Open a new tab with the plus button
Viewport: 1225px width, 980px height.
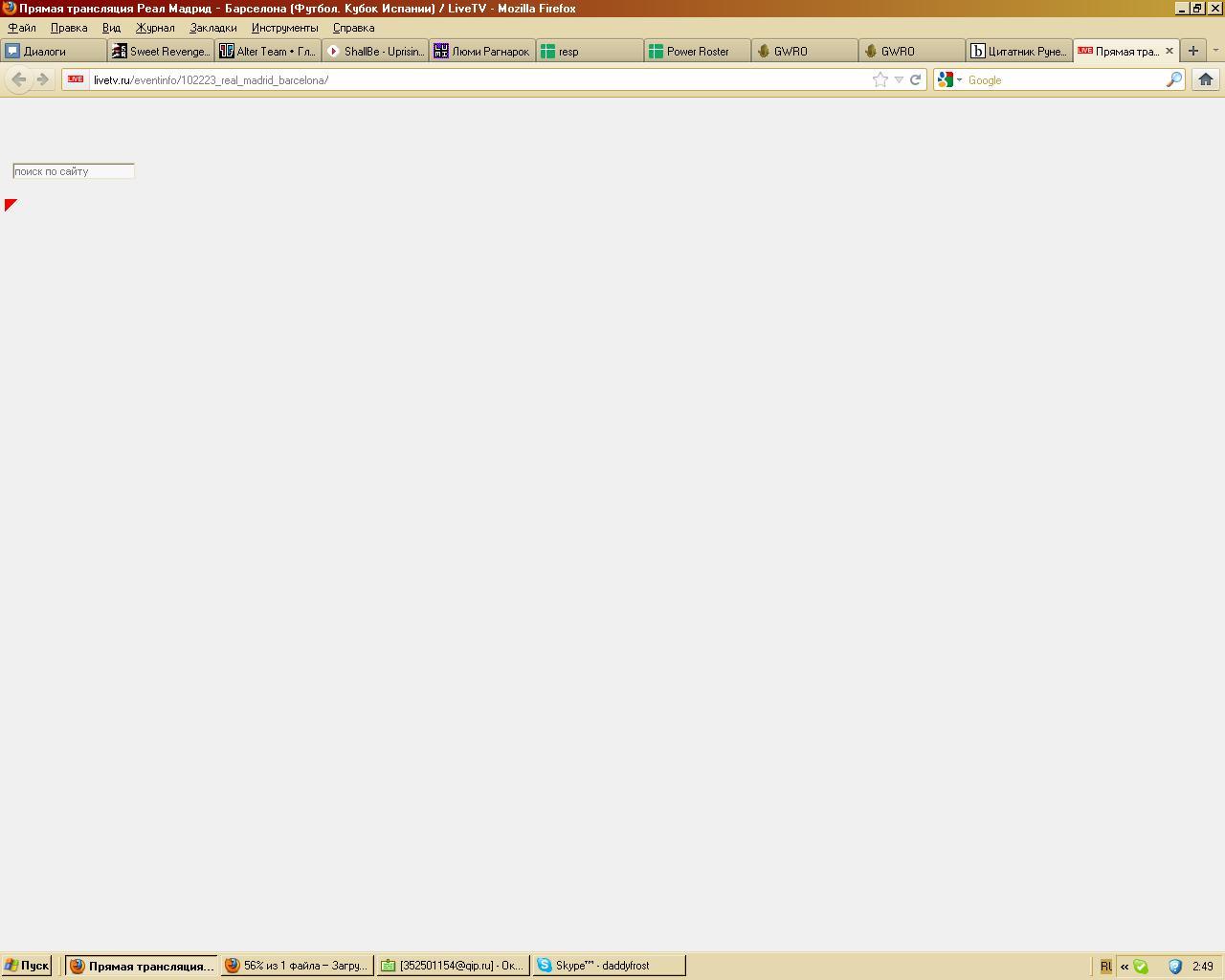[1192, 51]
